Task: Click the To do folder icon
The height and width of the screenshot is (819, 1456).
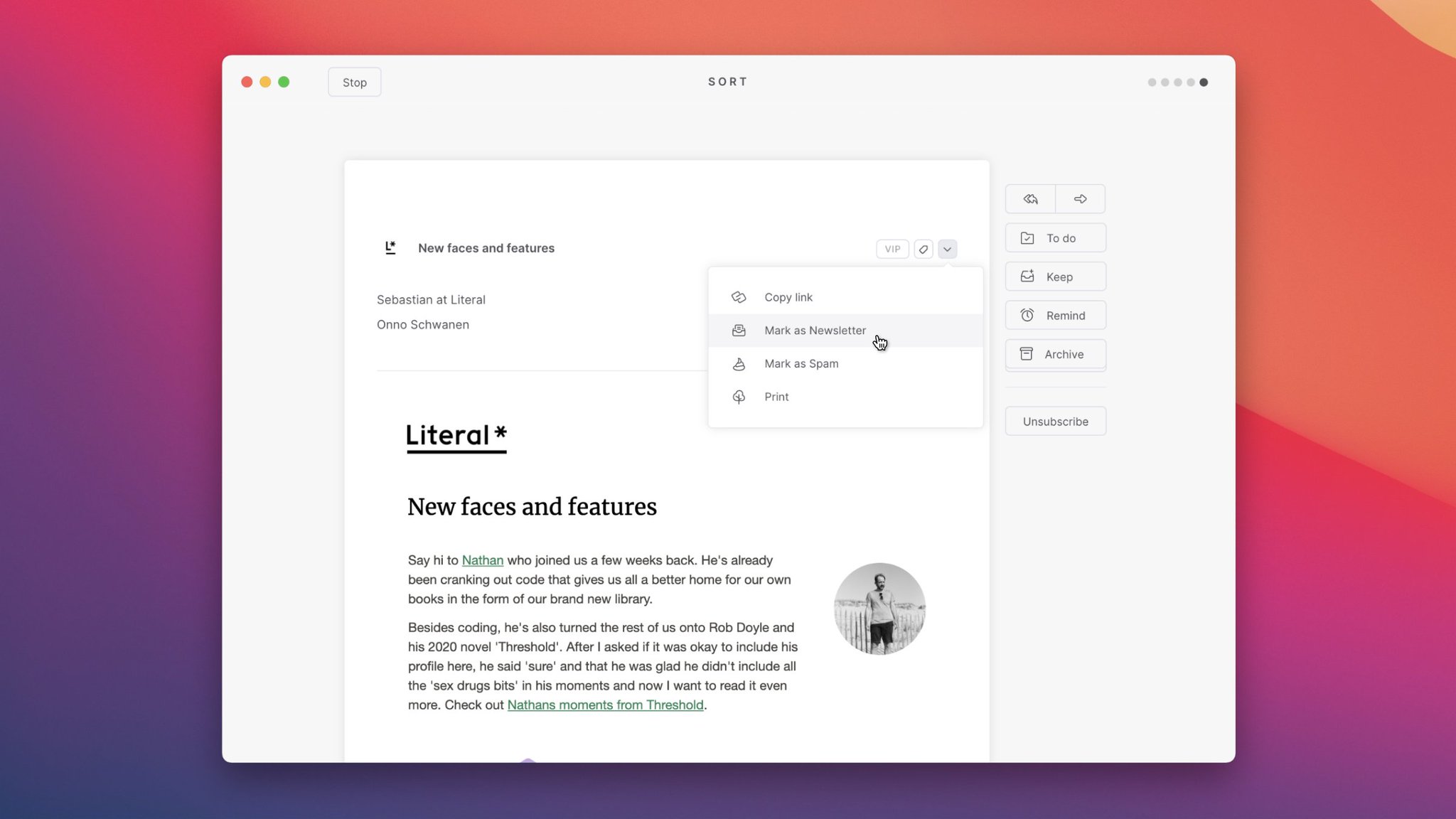Action: tap(1027, 238)
